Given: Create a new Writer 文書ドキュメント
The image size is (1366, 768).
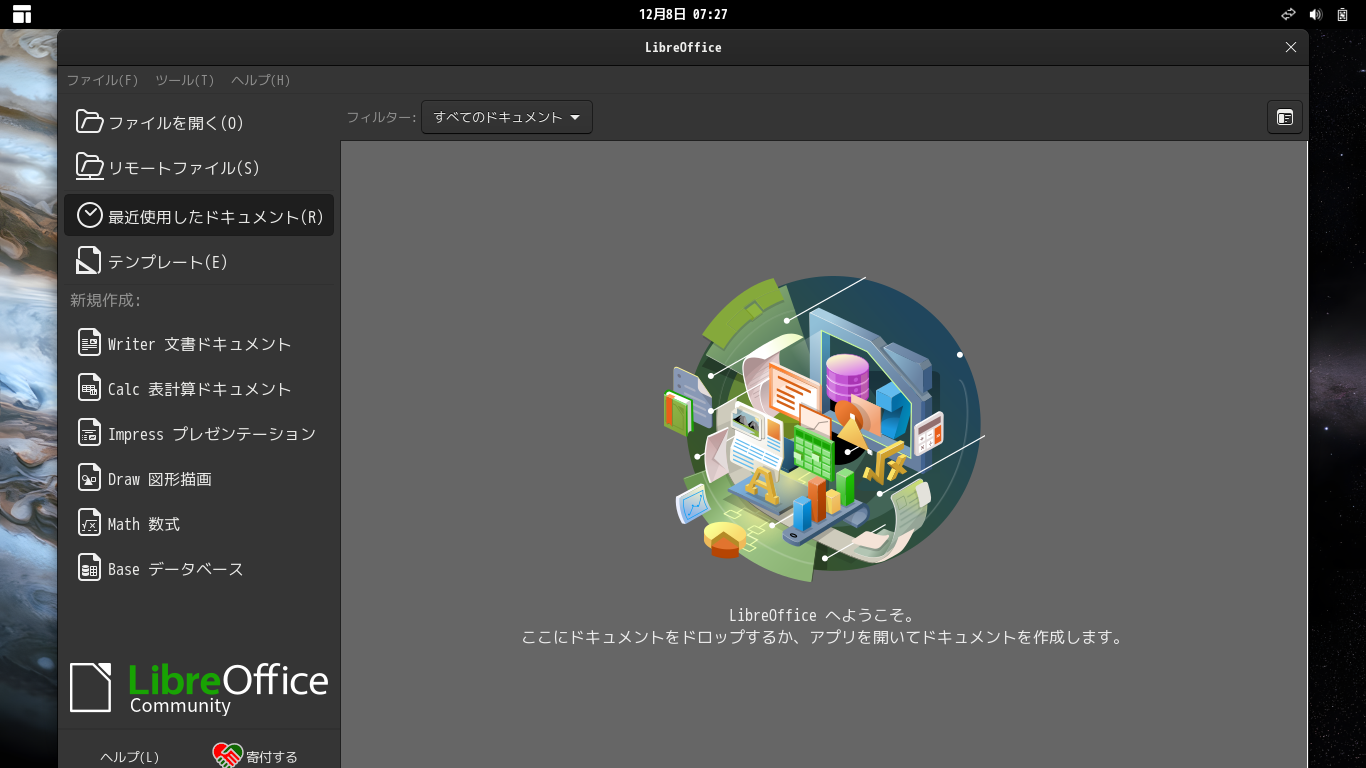Looking at the screenshot, I should click(199, 344).
